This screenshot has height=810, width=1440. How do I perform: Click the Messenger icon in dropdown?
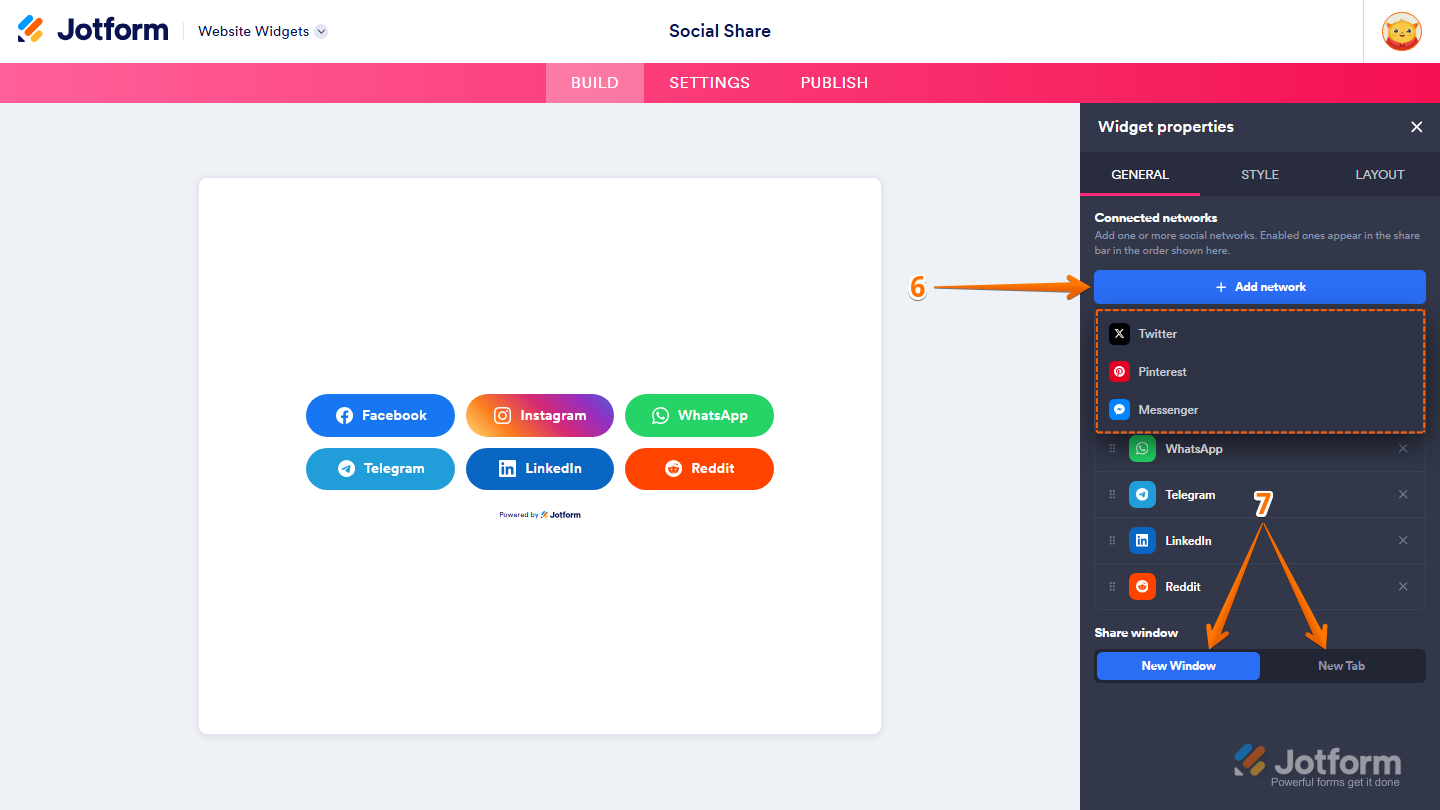click(x=1119, y=410)
